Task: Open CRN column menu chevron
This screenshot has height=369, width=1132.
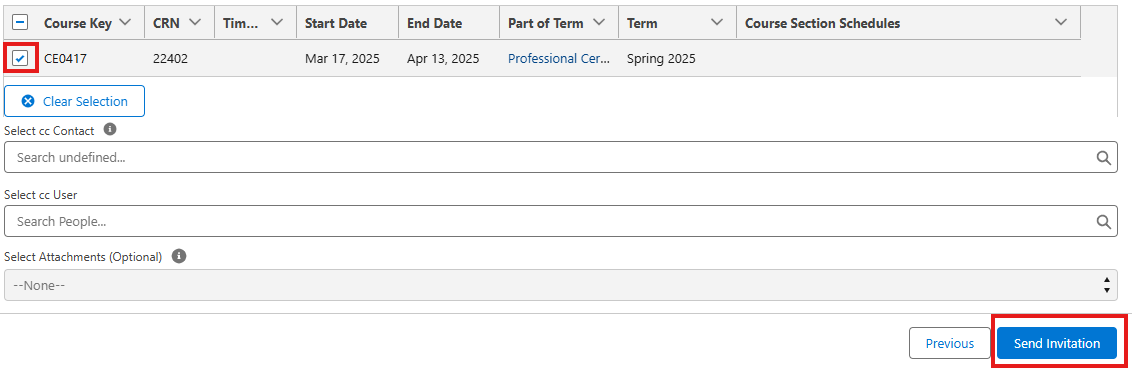Action: (x=194, y=22)
